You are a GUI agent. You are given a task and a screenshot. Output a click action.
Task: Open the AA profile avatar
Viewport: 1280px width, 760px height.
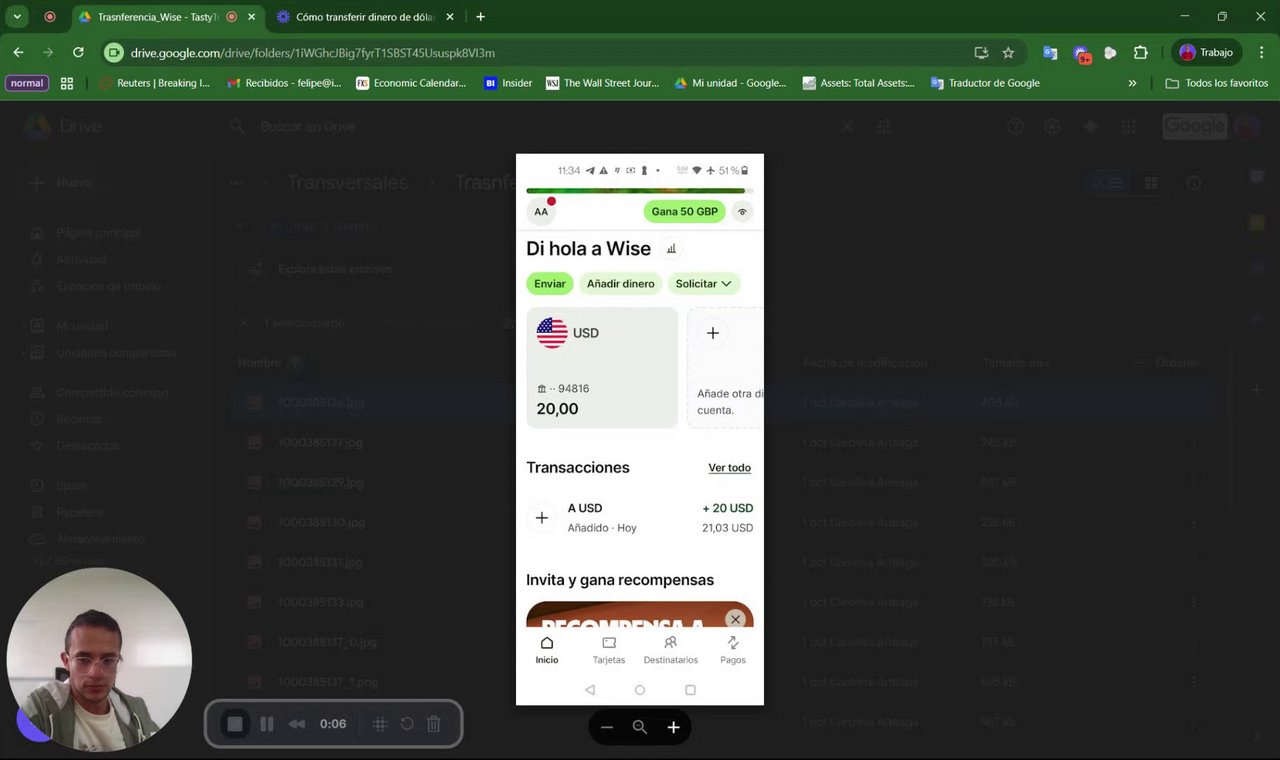(x=541, y=212)
